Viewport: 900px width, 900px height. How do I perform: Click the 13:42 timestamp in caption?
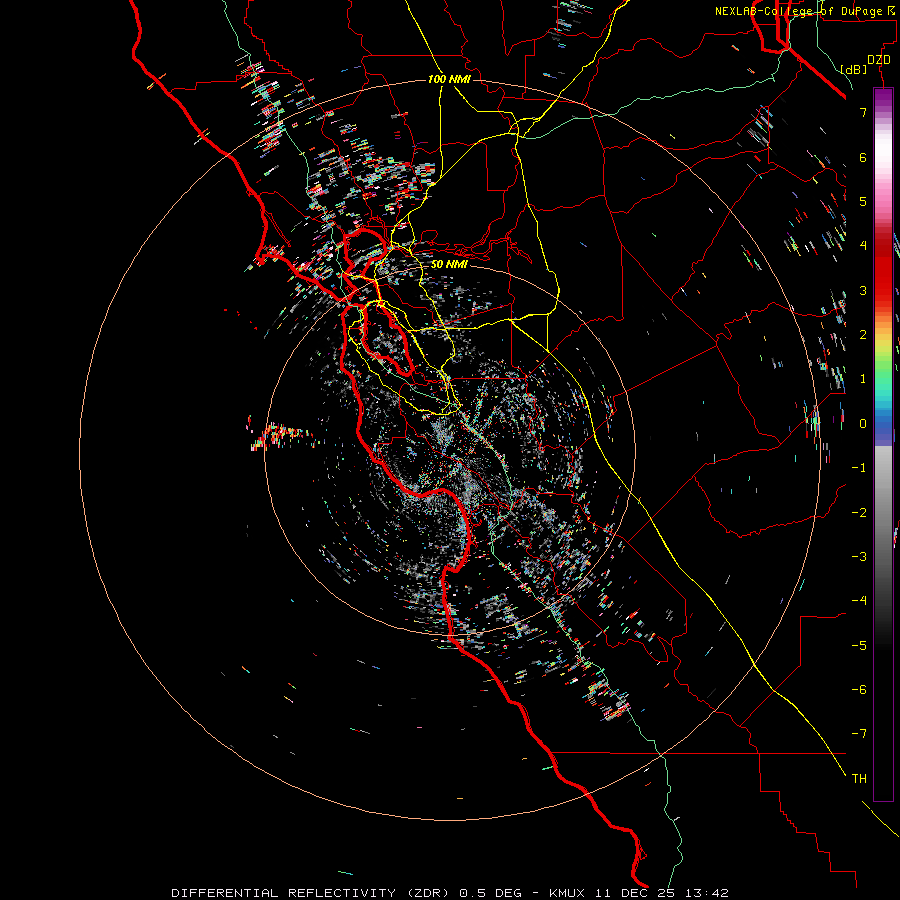(707, 893)
